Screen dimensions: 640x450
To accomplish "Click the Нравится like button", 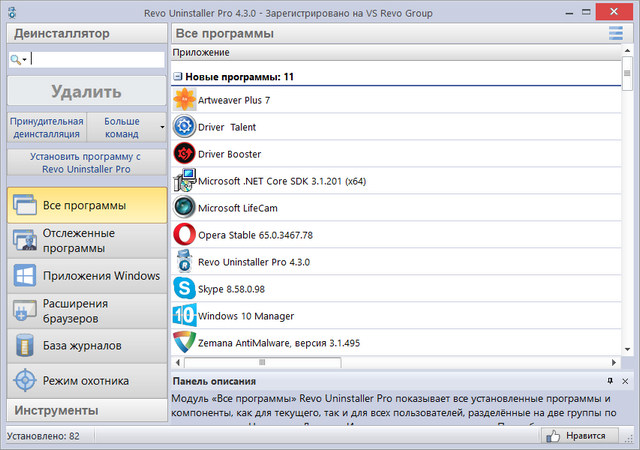I will 576,436.
